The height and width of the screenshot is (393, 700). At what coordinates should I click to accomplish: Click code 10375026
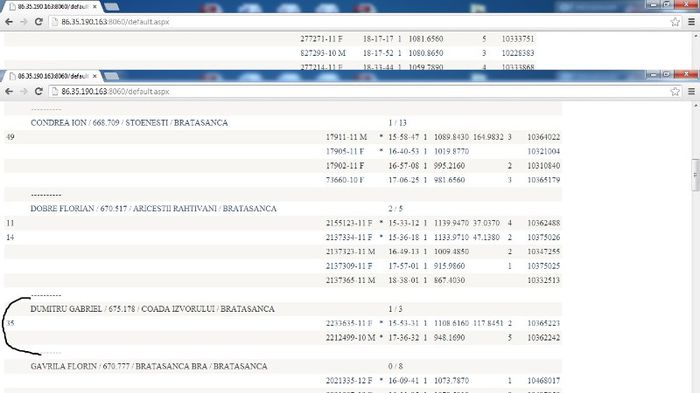tap(543, 237)
